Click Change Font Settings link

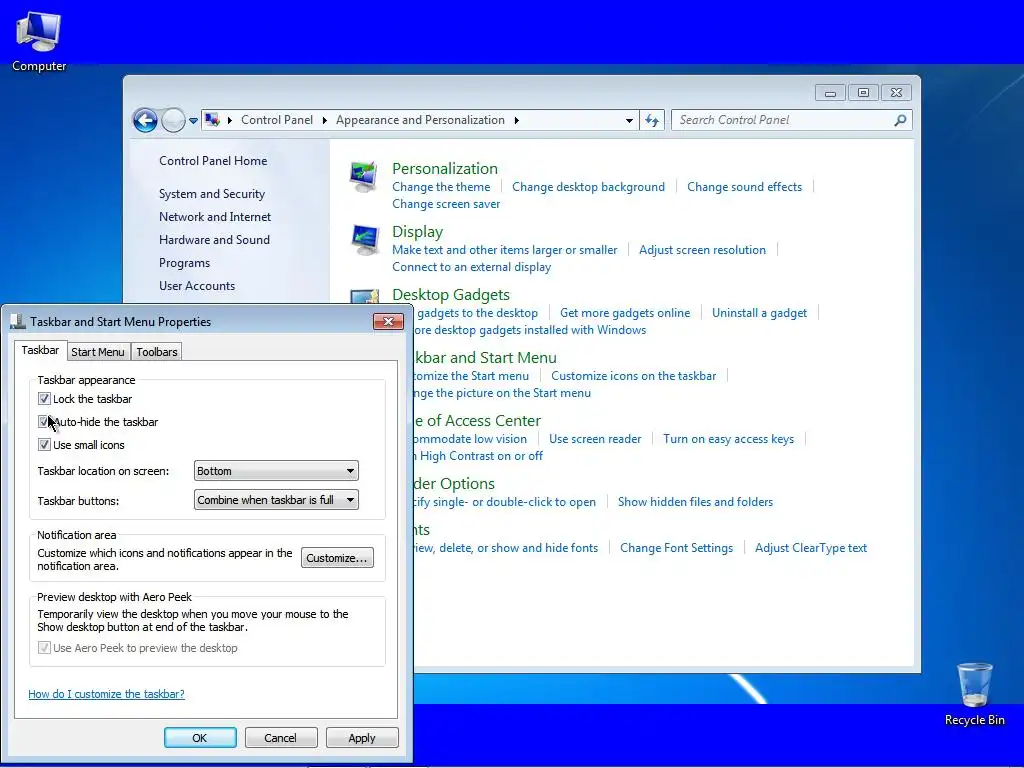(x=677, y=548)
